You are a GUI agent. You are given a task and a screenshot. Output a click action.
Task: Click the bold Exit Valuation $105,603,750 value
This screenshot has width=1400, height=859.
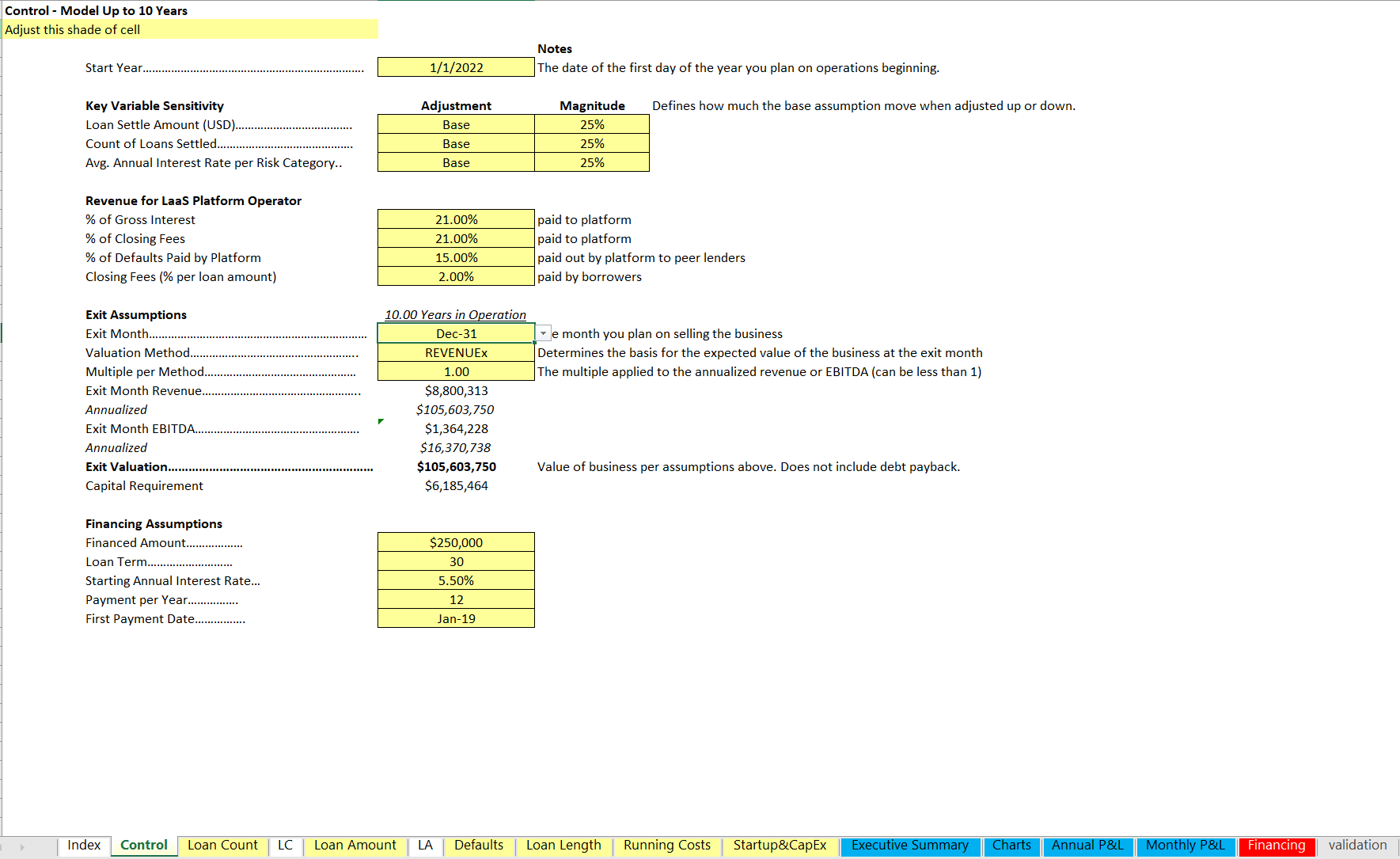pos(456,466)
